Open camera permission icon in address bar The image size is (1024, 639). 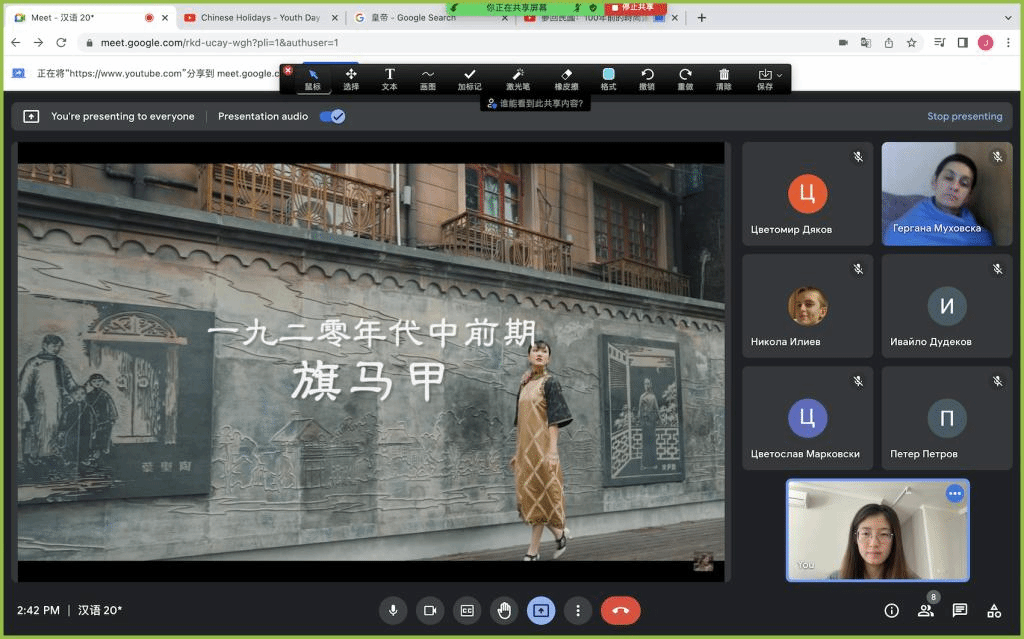tap(843, 42)
